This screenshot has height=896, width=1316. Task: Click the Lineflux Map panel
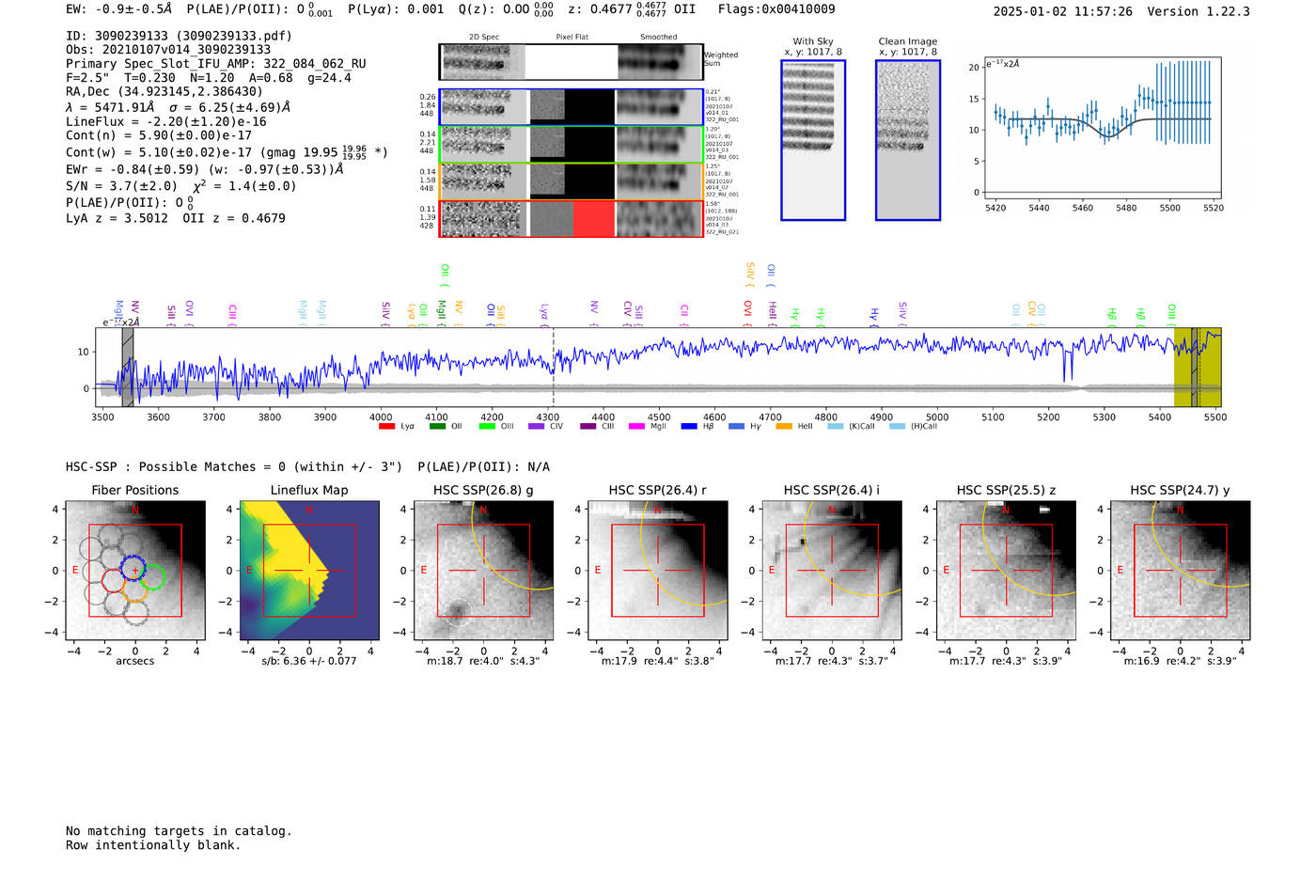pos(309,571)
